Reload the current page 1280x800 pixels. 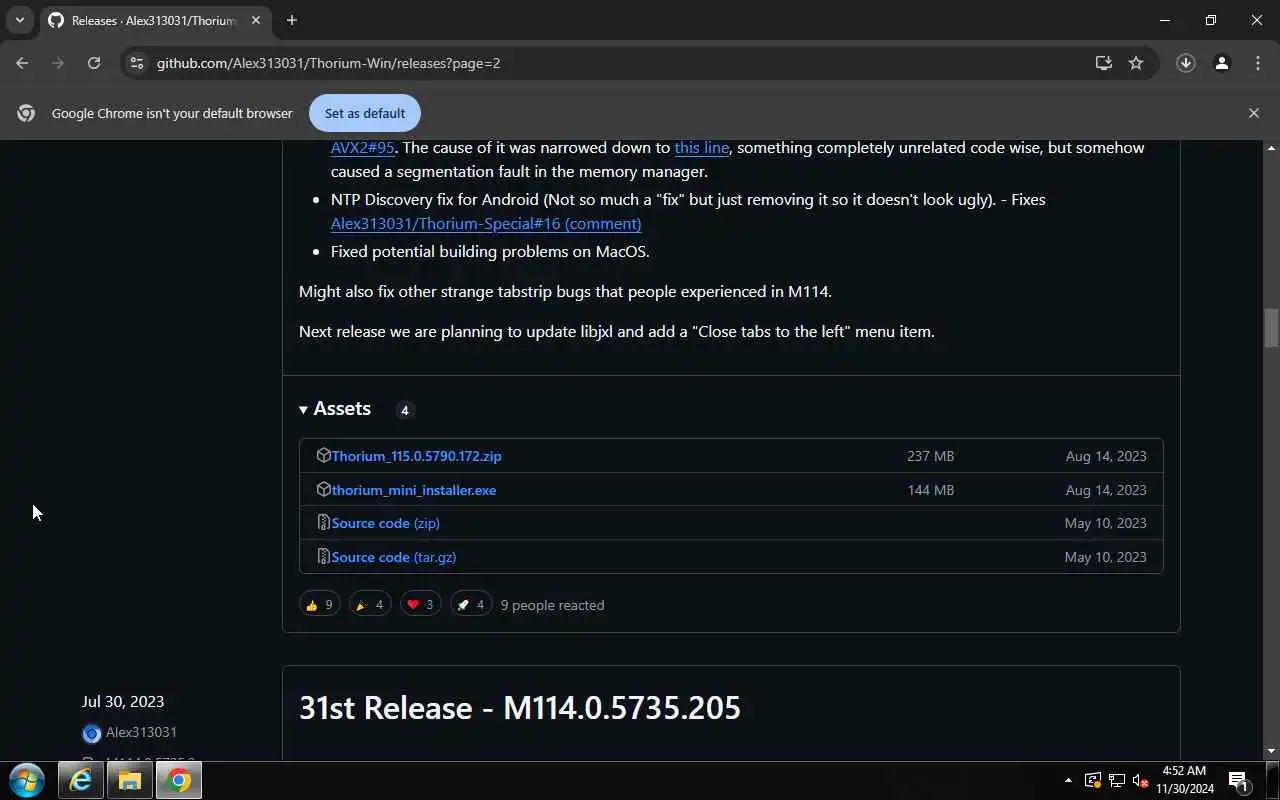point(94,63)
